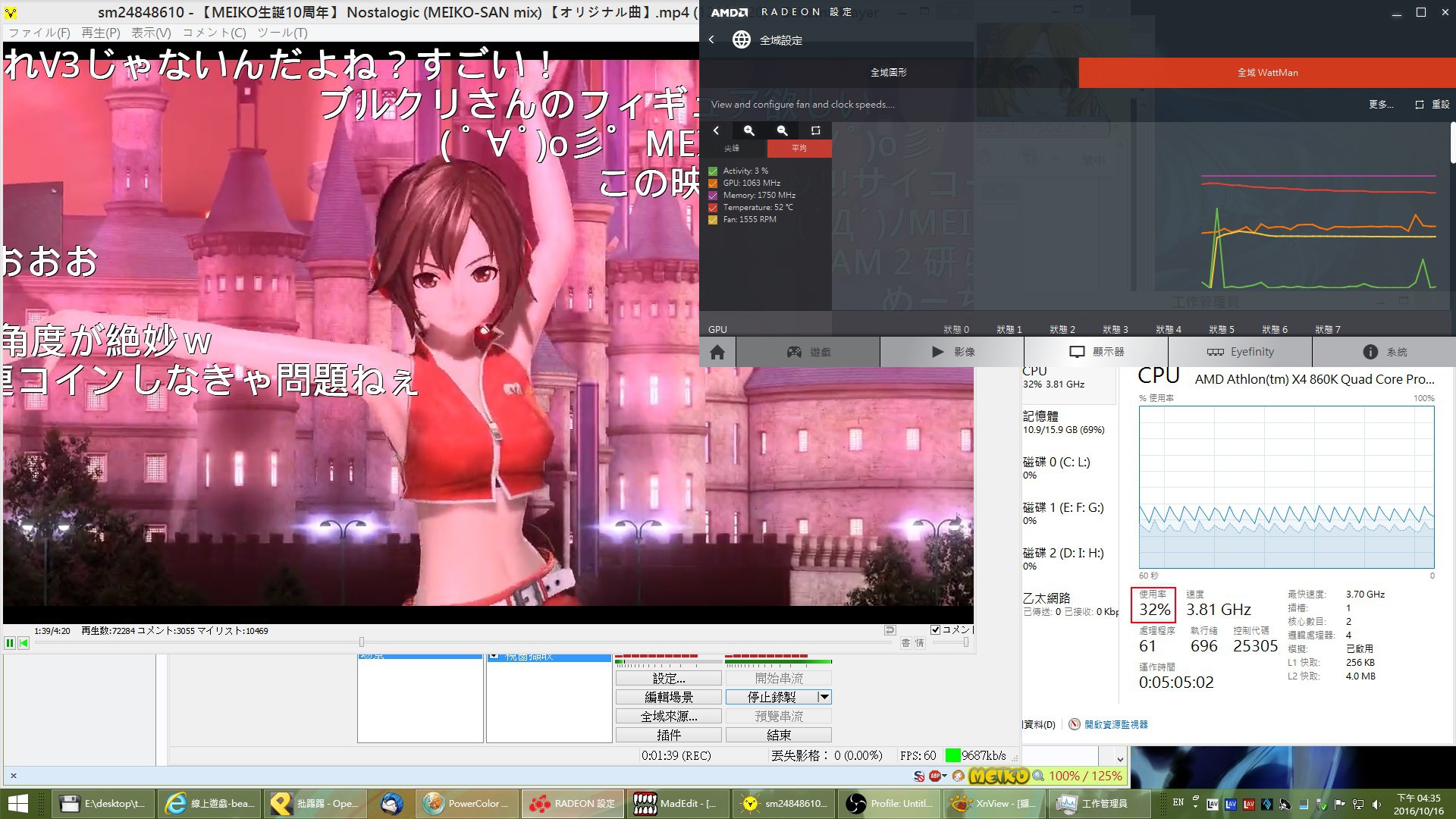Image resolution: width=1456 pixels, height=819 pixels.
Task: Go back using Radeon global settings arrow
Action: click(711, 40)
